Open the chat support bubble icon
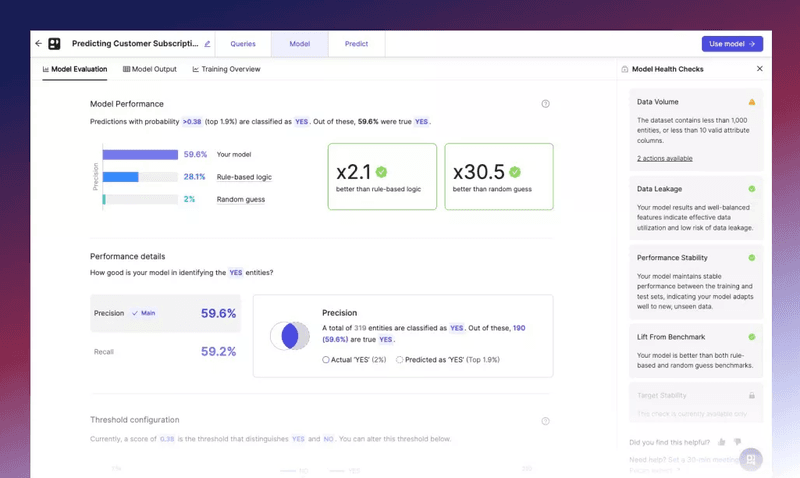The height and width of the screenshot is (478, 800). click(x=751, y=459)
